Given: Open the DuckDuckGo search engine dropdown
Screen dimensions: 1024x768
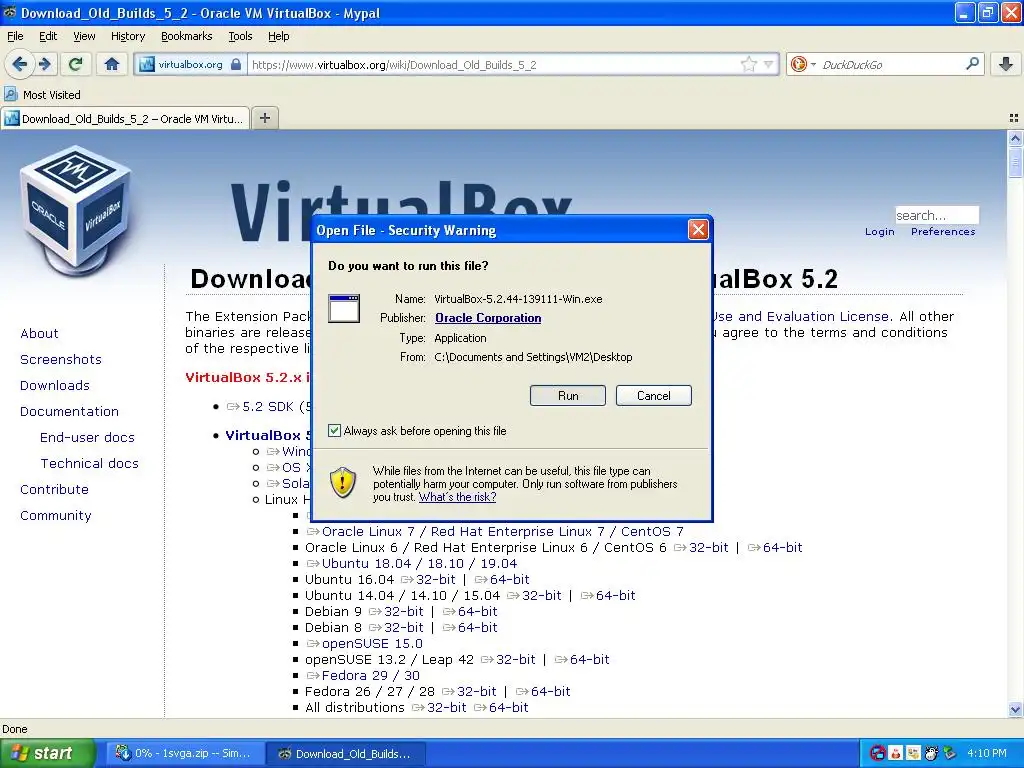Looking at the screenshot, I should 803,64.
